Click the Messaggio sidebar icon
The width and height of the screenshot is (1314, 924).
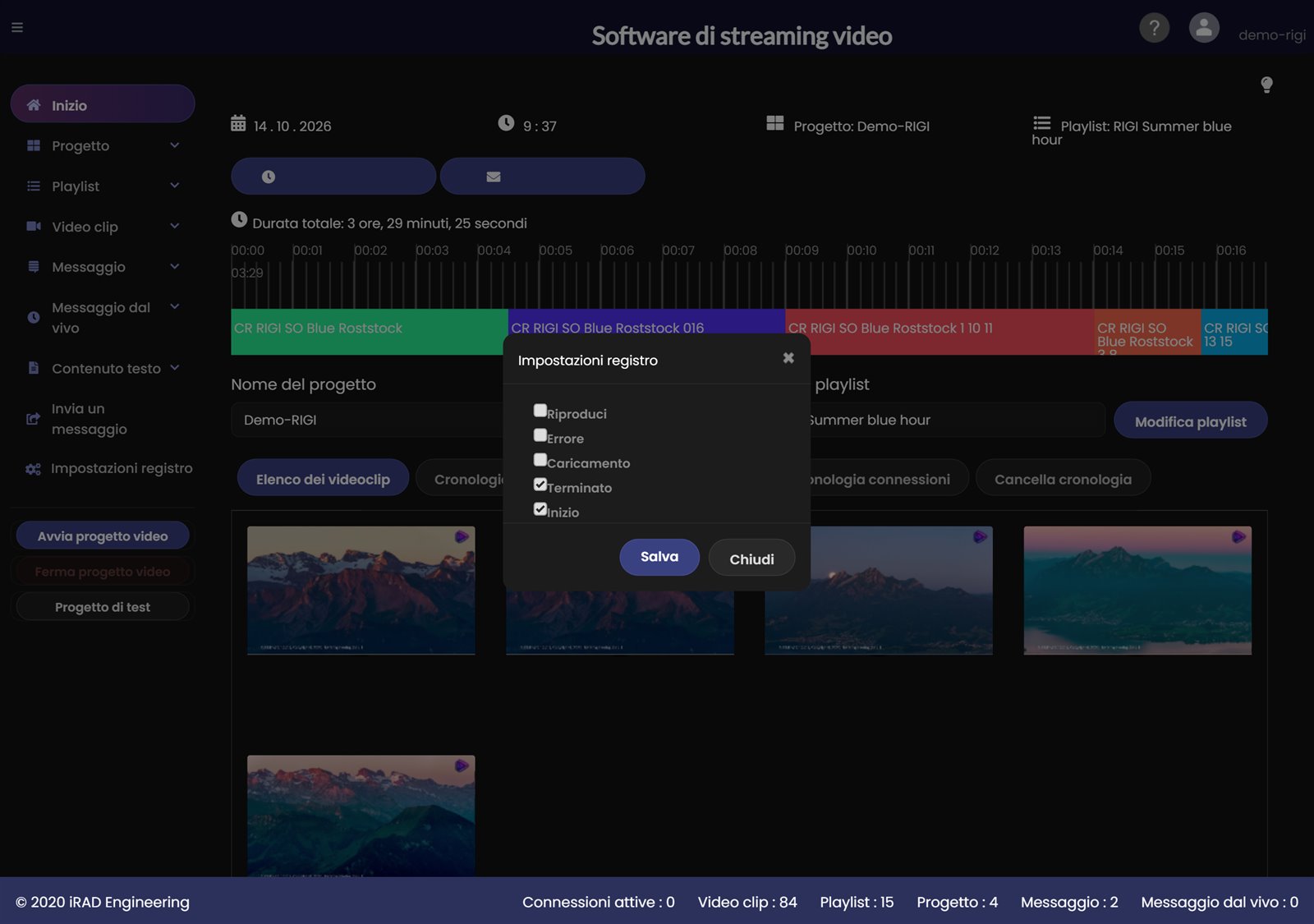point(34,266)
